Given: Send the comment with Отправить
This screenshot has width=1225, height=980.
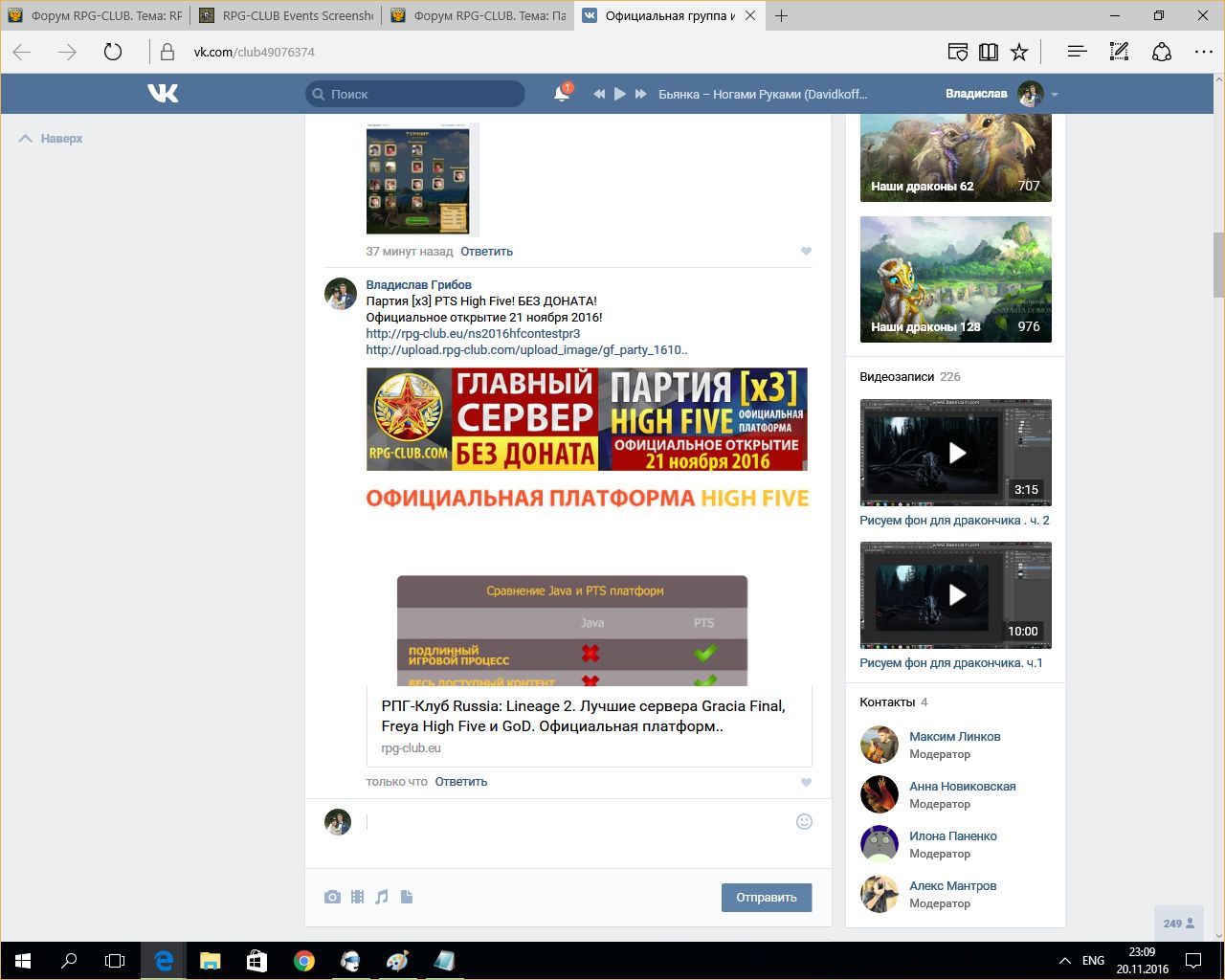Looking at the screenshot, I should [x=767, y=898].
